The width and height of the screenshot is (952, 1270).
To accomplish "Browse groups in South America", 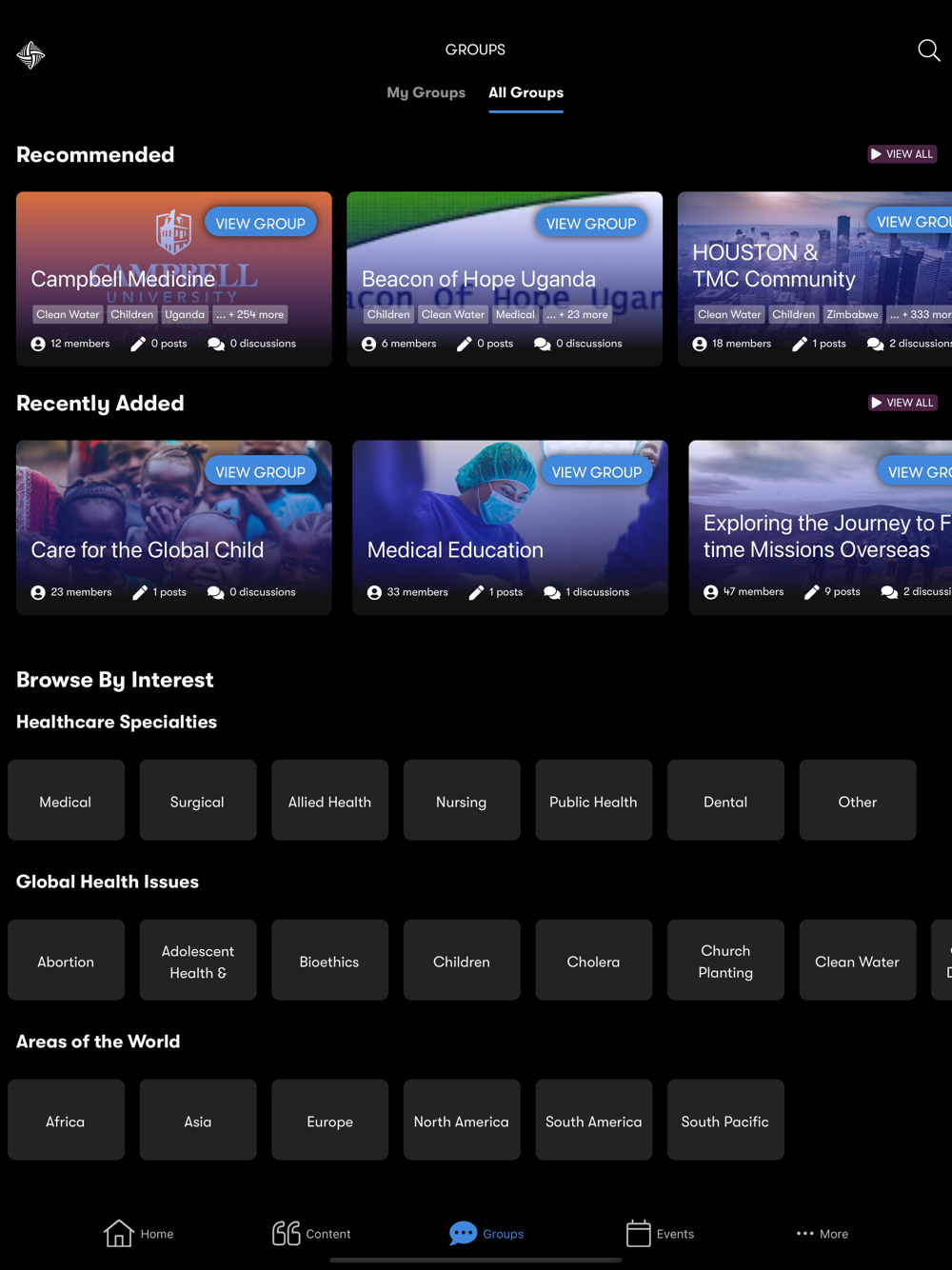I will tap(594, 1121).
